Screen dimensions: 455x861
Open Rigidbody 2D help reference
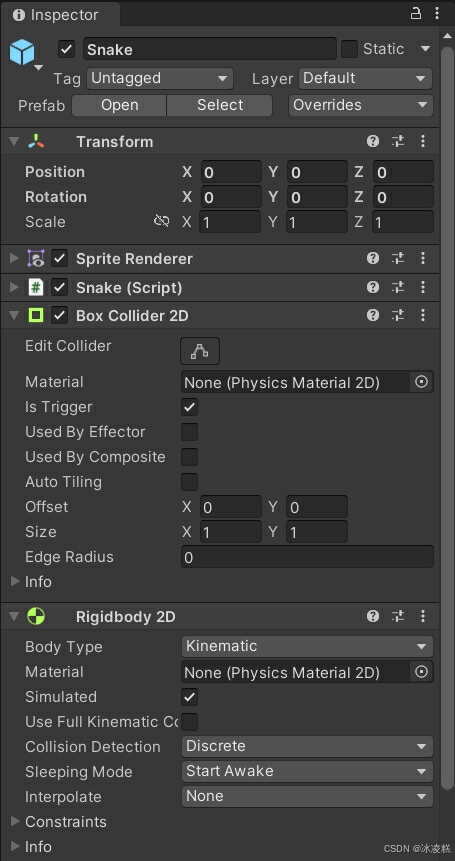373,617
